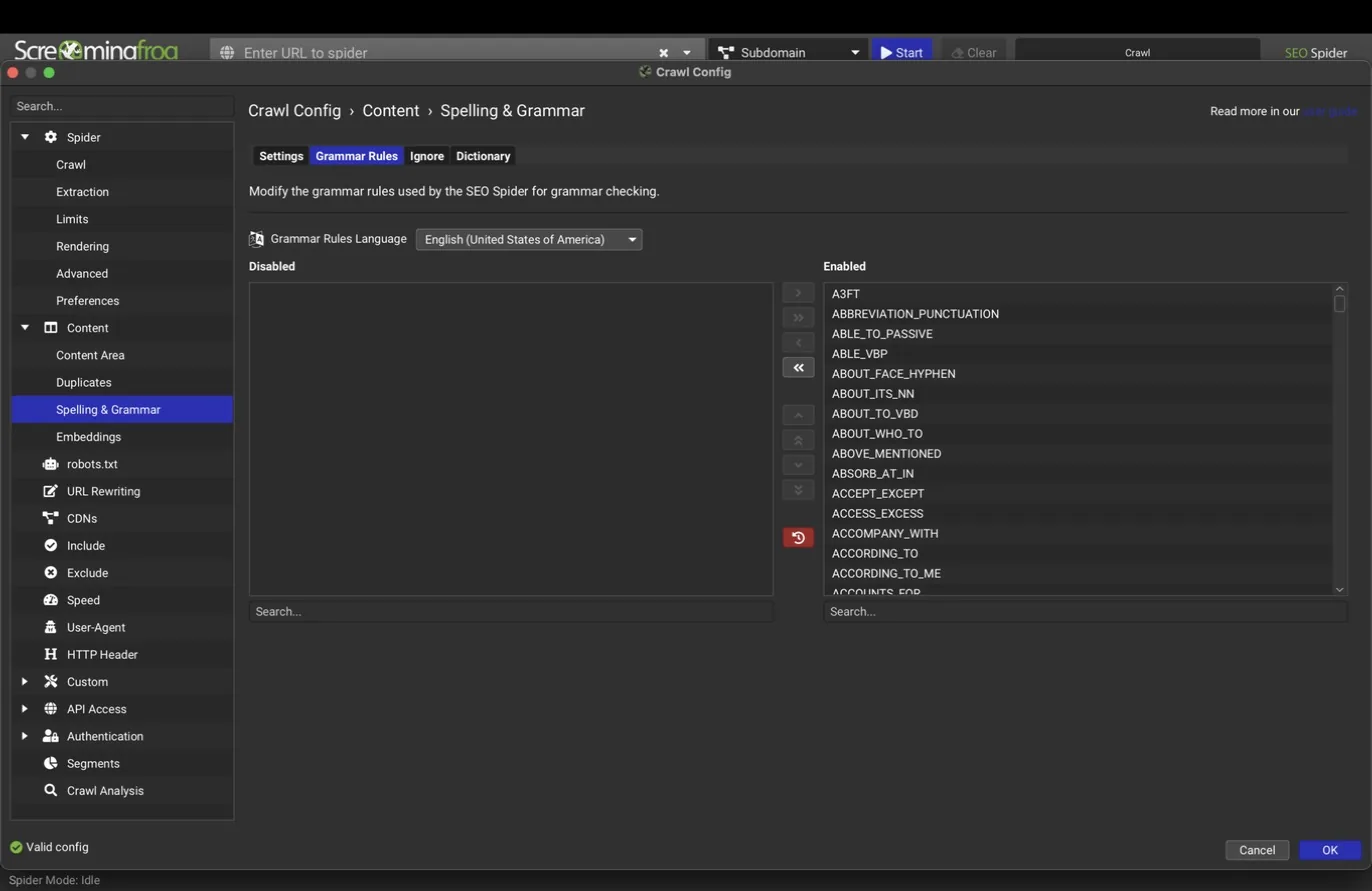This screenshot has width=1372, height=891.
Task: Click the CDNs network icon
Action: (x=51, y=518)
